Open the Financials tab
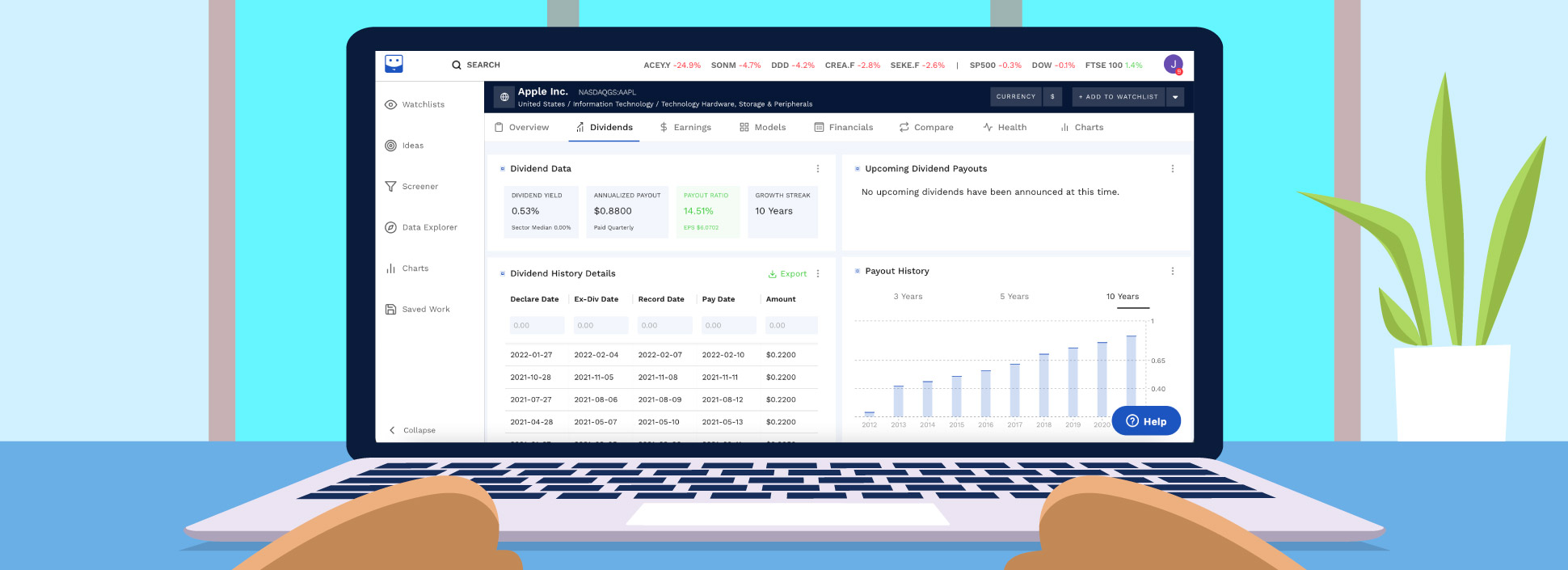This screenshot has height=570, width=1568. pyautogui.click(x=843, y=127)
